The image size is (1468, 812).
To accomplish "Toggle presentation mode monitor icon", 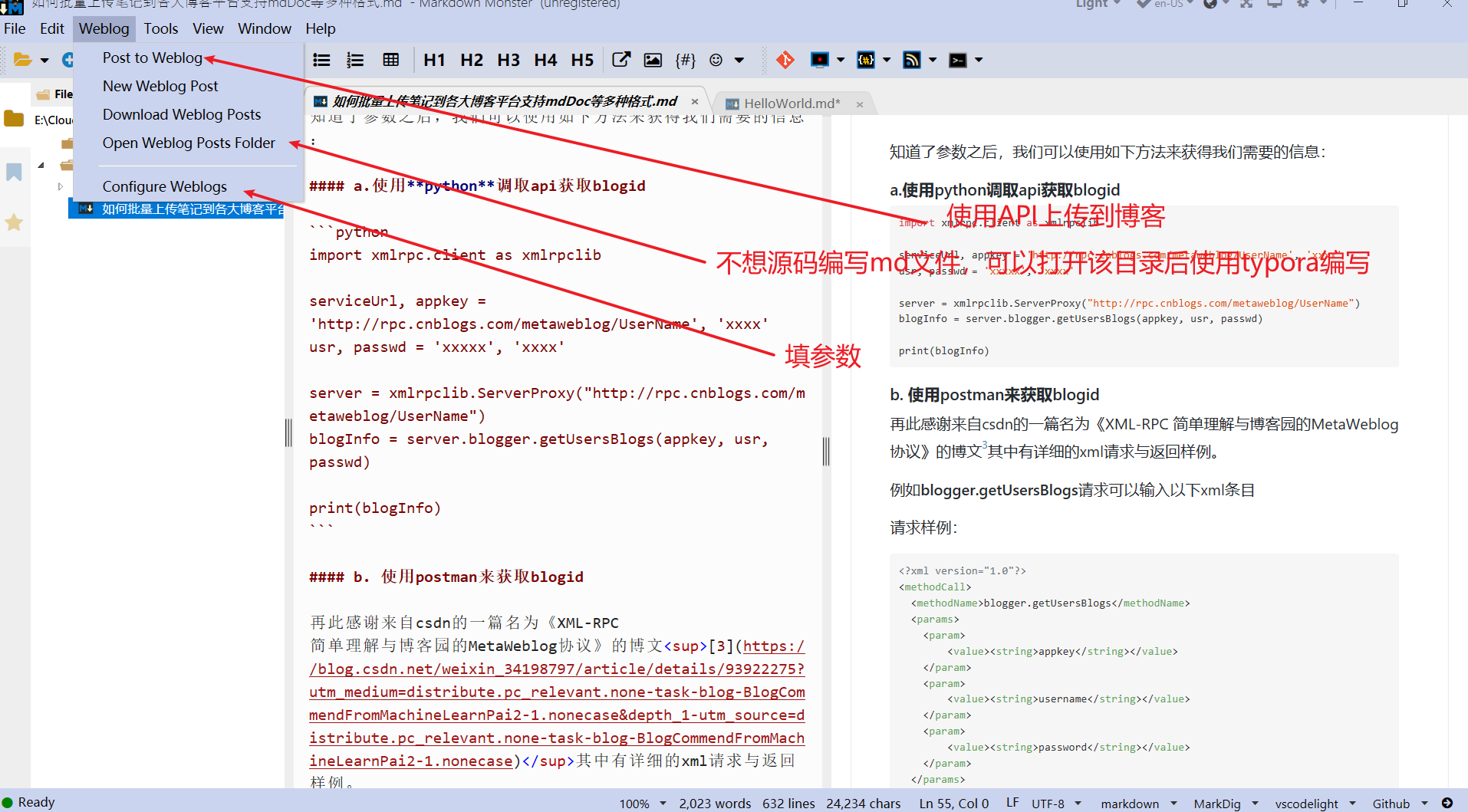I will (x=1275, y=4).
